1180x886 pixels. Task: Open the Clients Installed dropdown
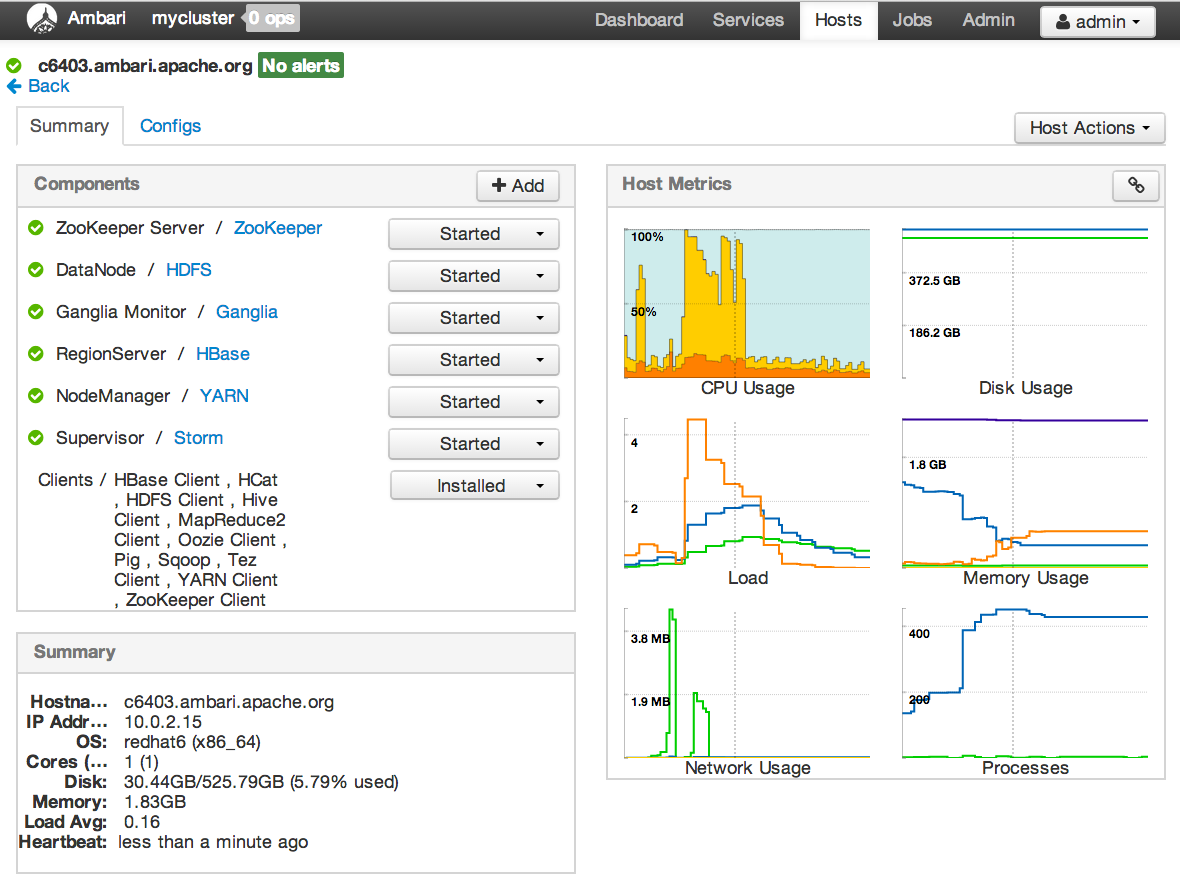coord(475,486)
